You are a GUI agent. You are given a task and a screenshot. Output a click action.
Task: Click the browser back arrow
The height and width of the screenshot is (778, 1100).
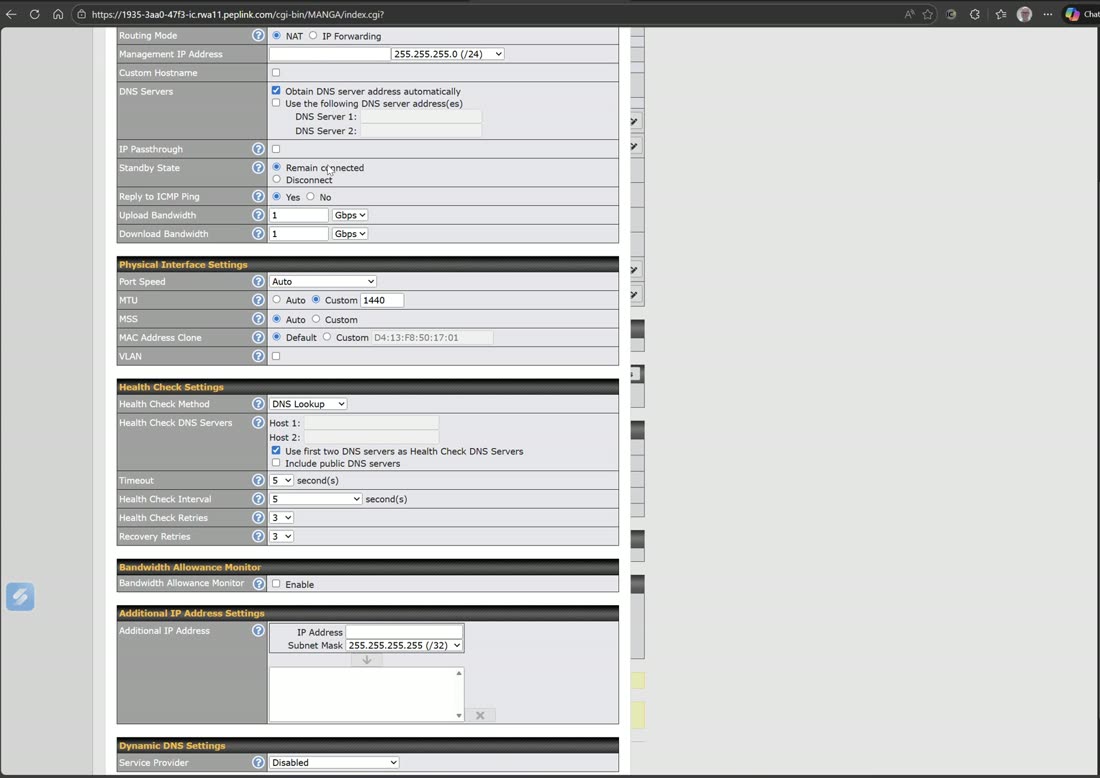tap(11, 14)
